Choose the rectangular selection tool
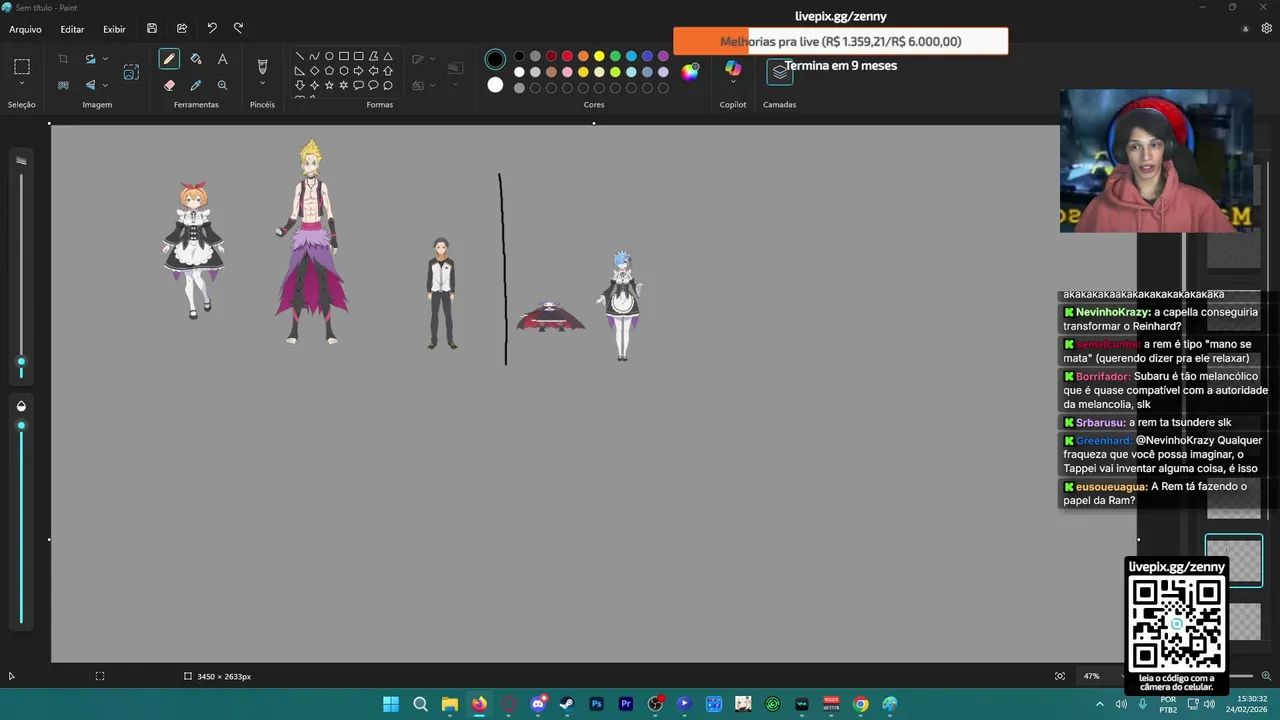Image resolution: width=1280 pixels, height=720 pixels. click(22, 67)
